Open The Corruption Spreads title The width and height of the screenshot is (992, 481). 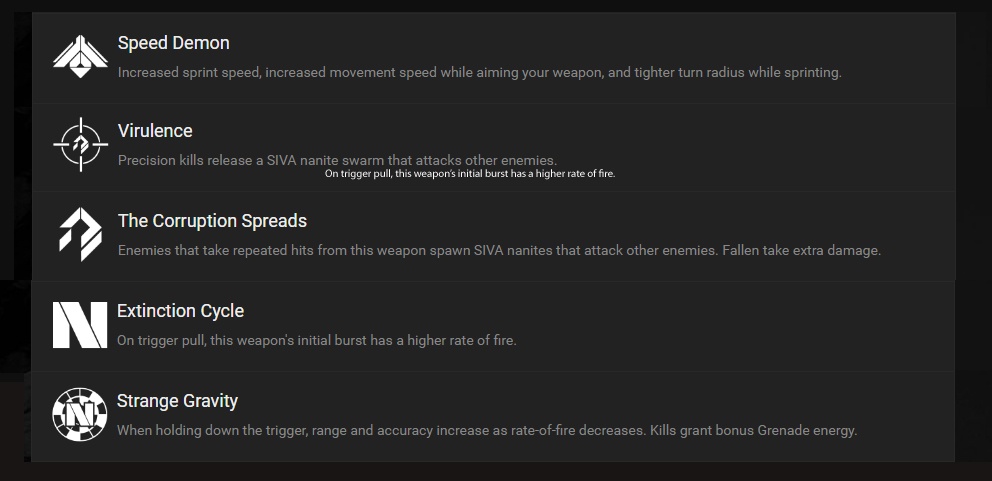[x=212, y=221]
